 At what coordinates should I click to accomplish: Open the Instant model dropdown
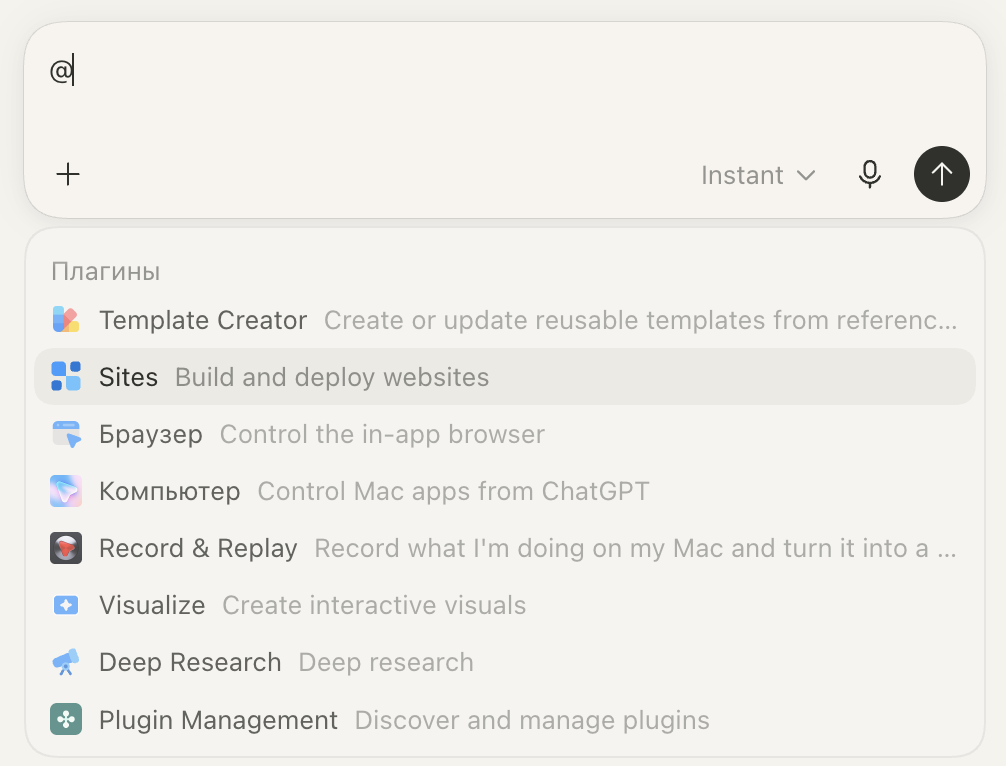(x=758, y=175)
